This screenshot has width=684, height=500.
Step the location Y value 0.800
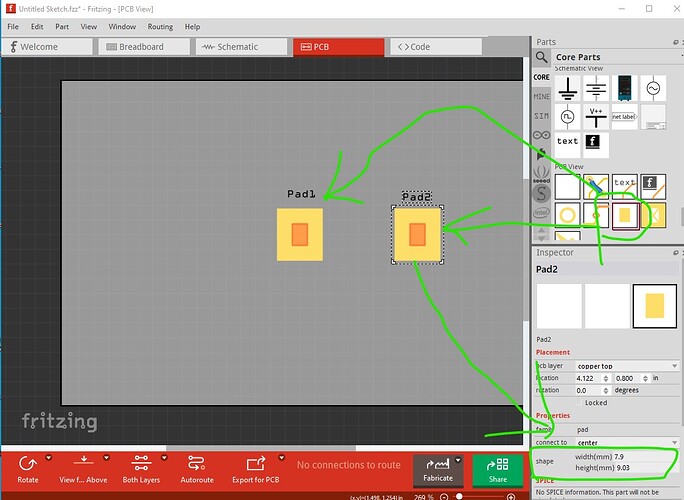coord(645,378)
